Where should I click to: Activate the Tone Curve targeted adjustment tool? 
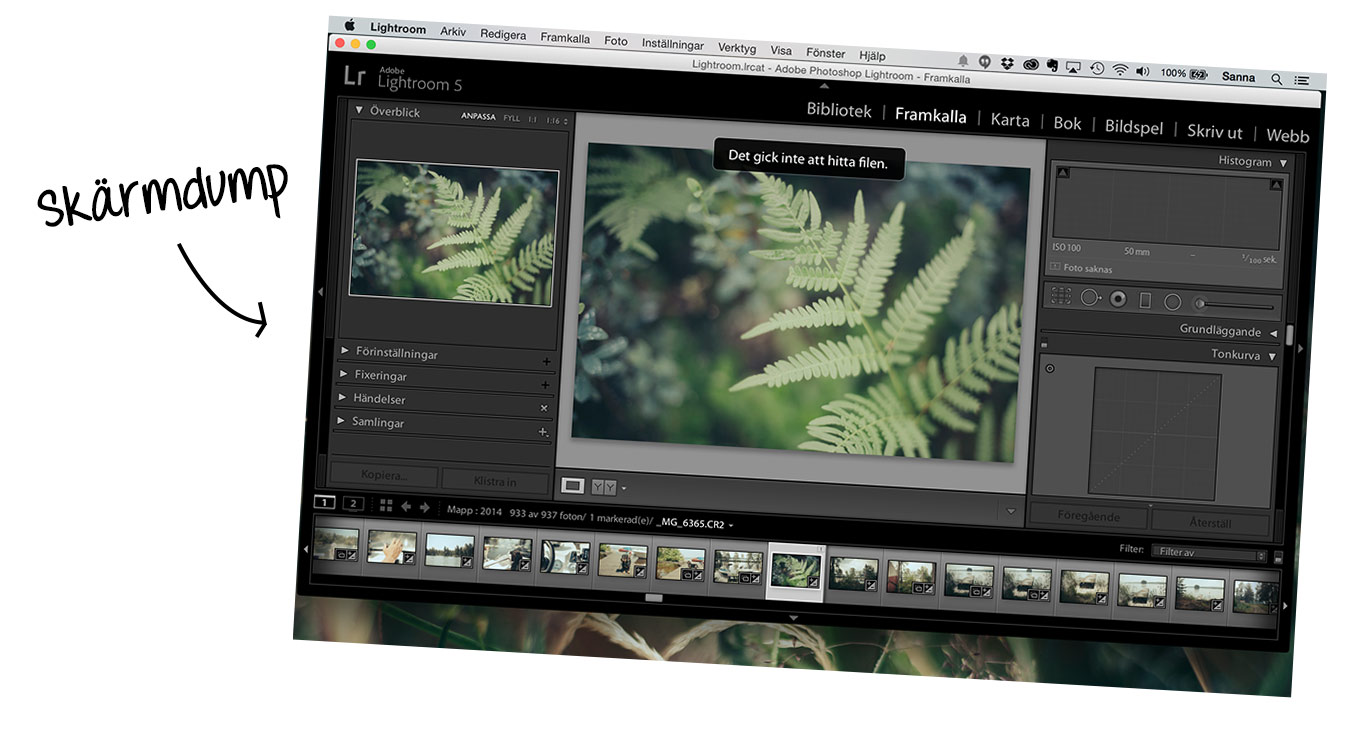1050,369
